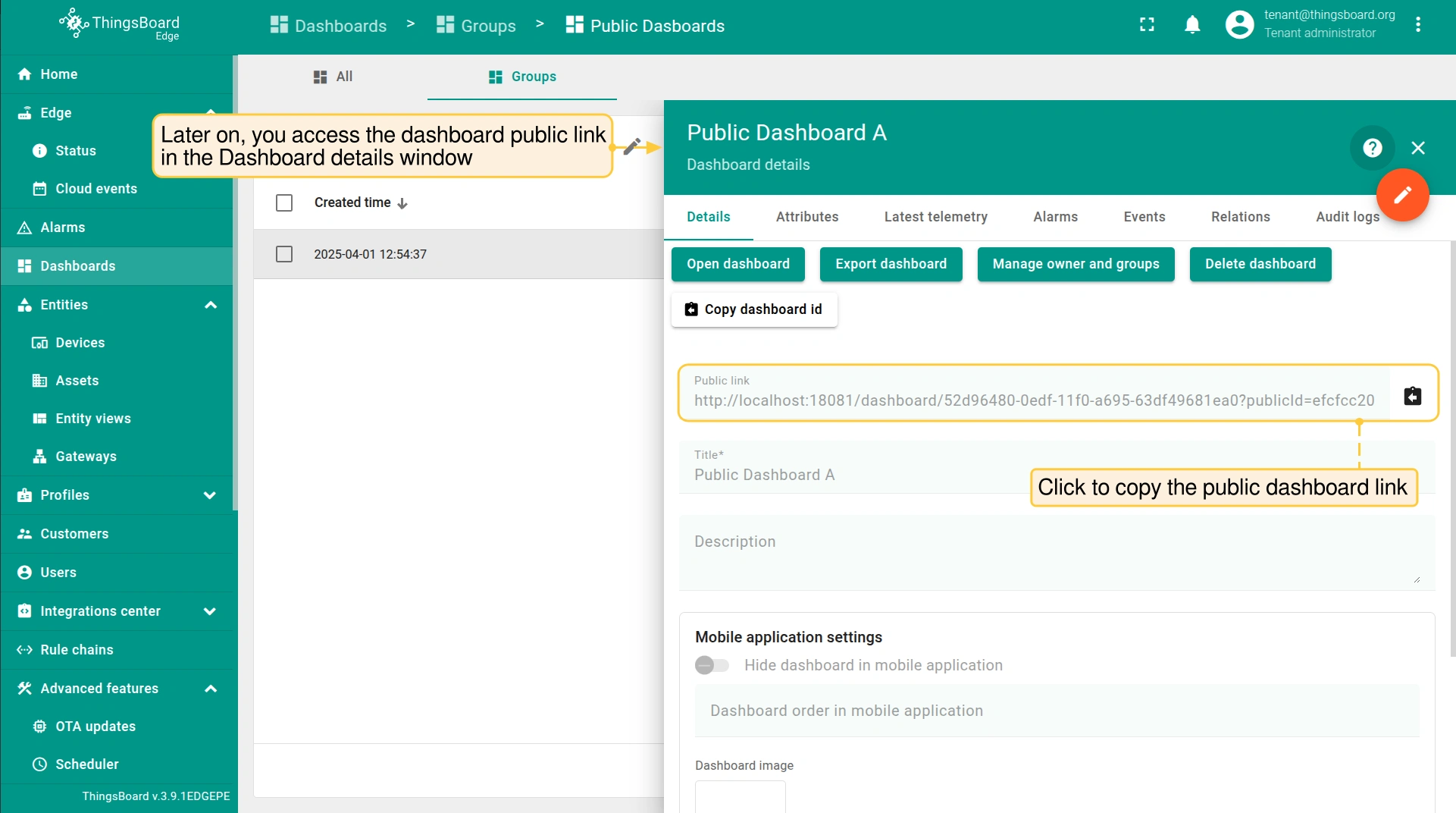Check the 2025-04-01 12:54:37 row checkbox
The width and height of the screenshot is (1456, 813).
(x=284, y=254)
